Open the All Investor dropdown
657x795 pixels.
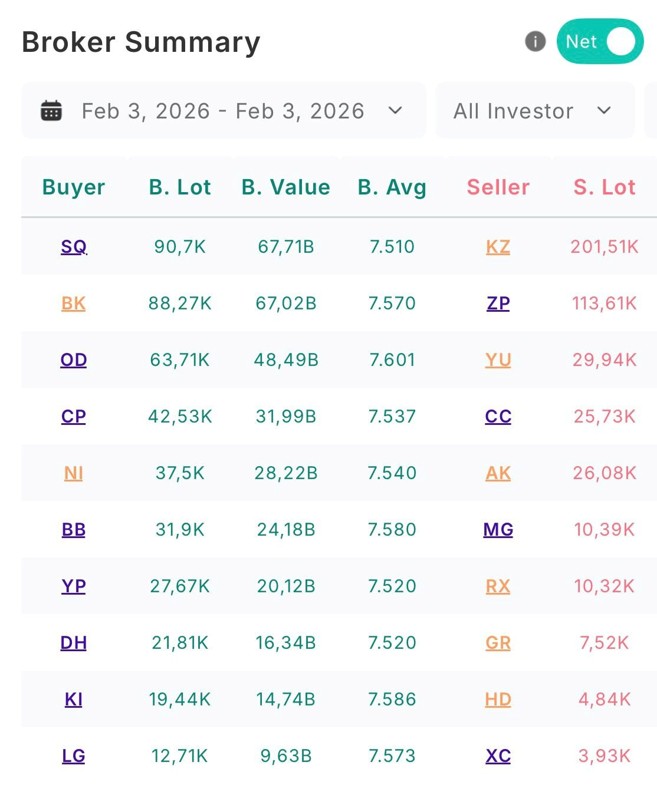coord(534,111)
